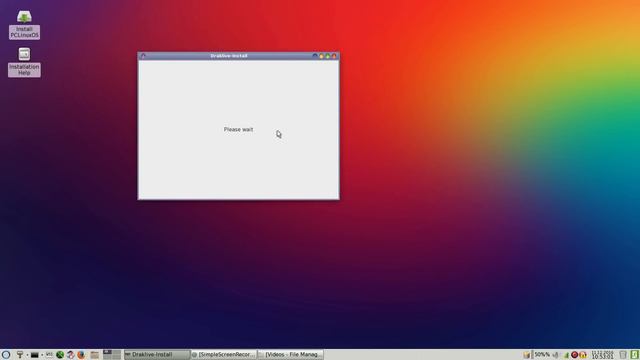The width and height of the screenshot is (640, 360).
Task: Open the Draklive-Install window menu icon
Action: point(143,56)
